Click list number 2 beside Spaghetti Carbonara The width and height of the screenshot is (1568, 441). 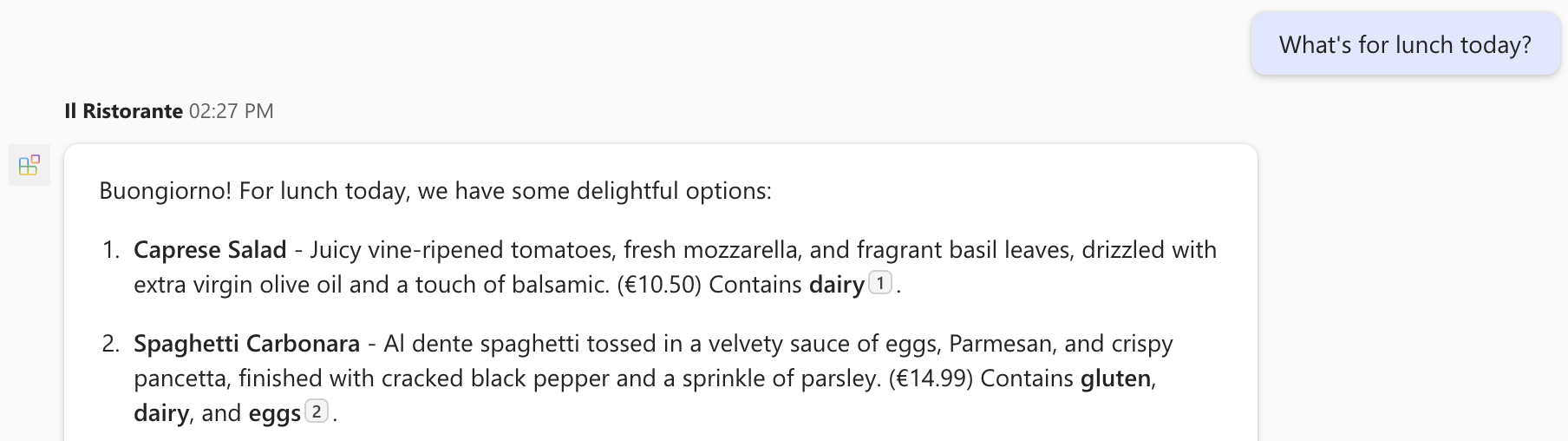point(110,344)
